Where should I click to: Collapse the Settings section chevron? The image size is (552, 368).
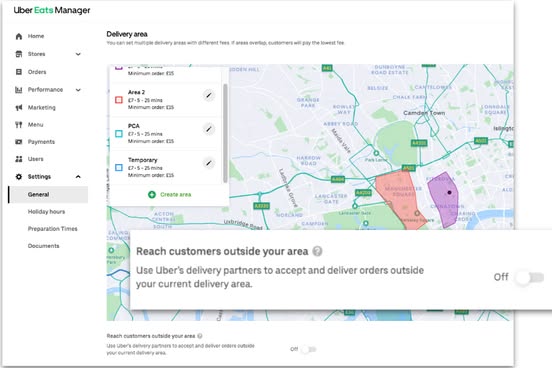pos(78,177)
